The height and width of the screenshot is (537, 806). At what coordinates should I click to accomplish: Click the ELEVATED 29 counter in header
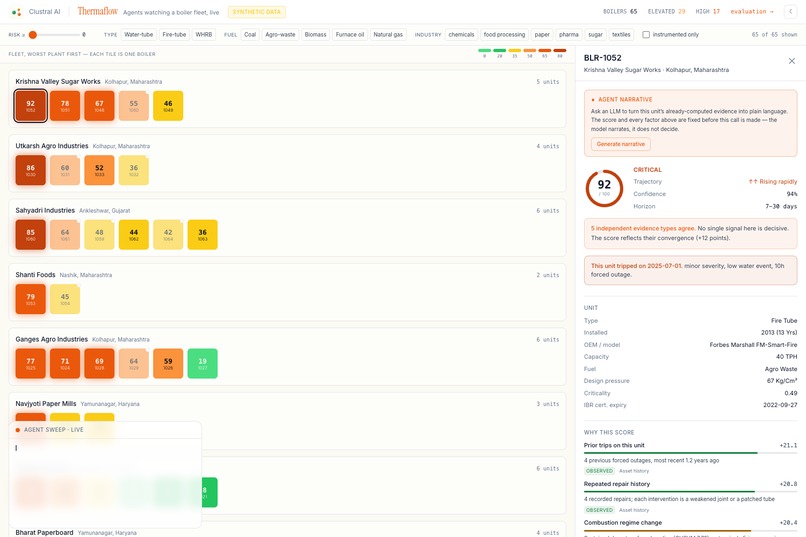tap(666, 11)
